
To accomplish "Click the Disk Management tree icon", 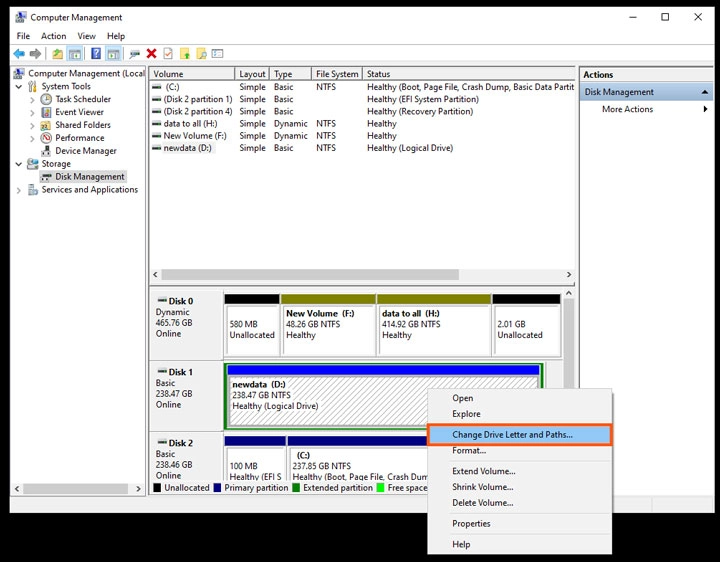I will pos(46,177).
